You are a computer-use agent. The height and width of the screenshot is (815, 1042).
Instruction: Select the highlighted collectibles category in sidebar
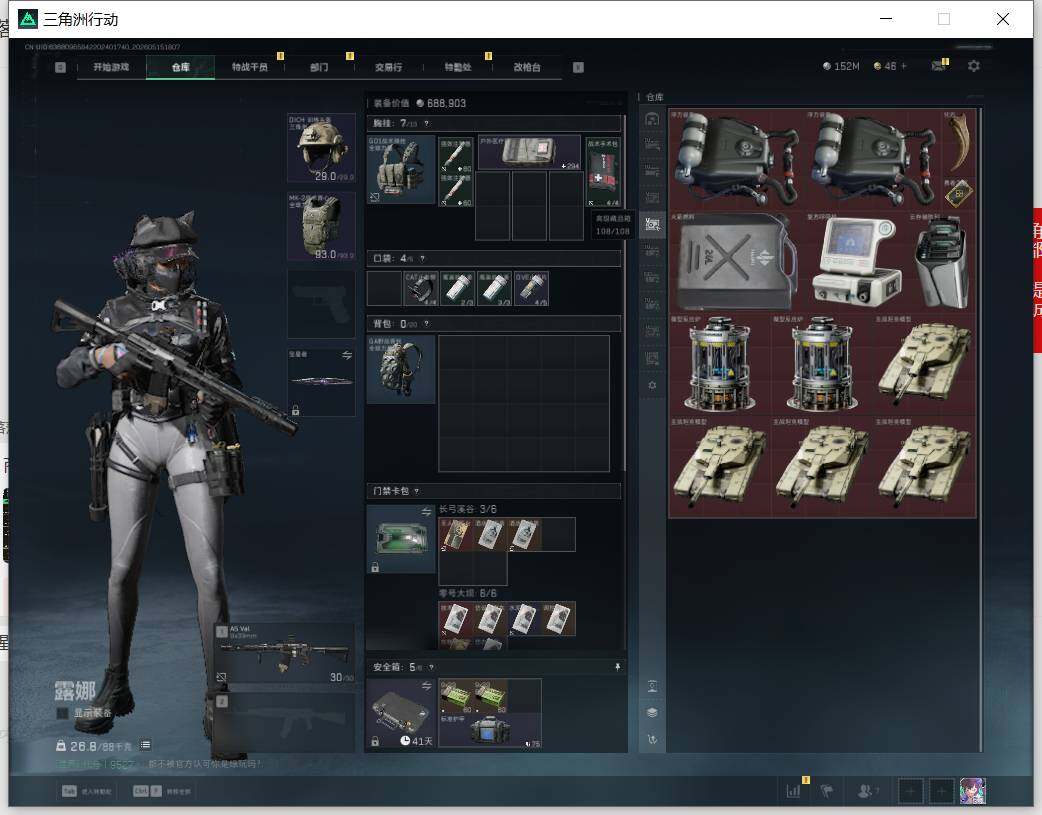[652, 225]
